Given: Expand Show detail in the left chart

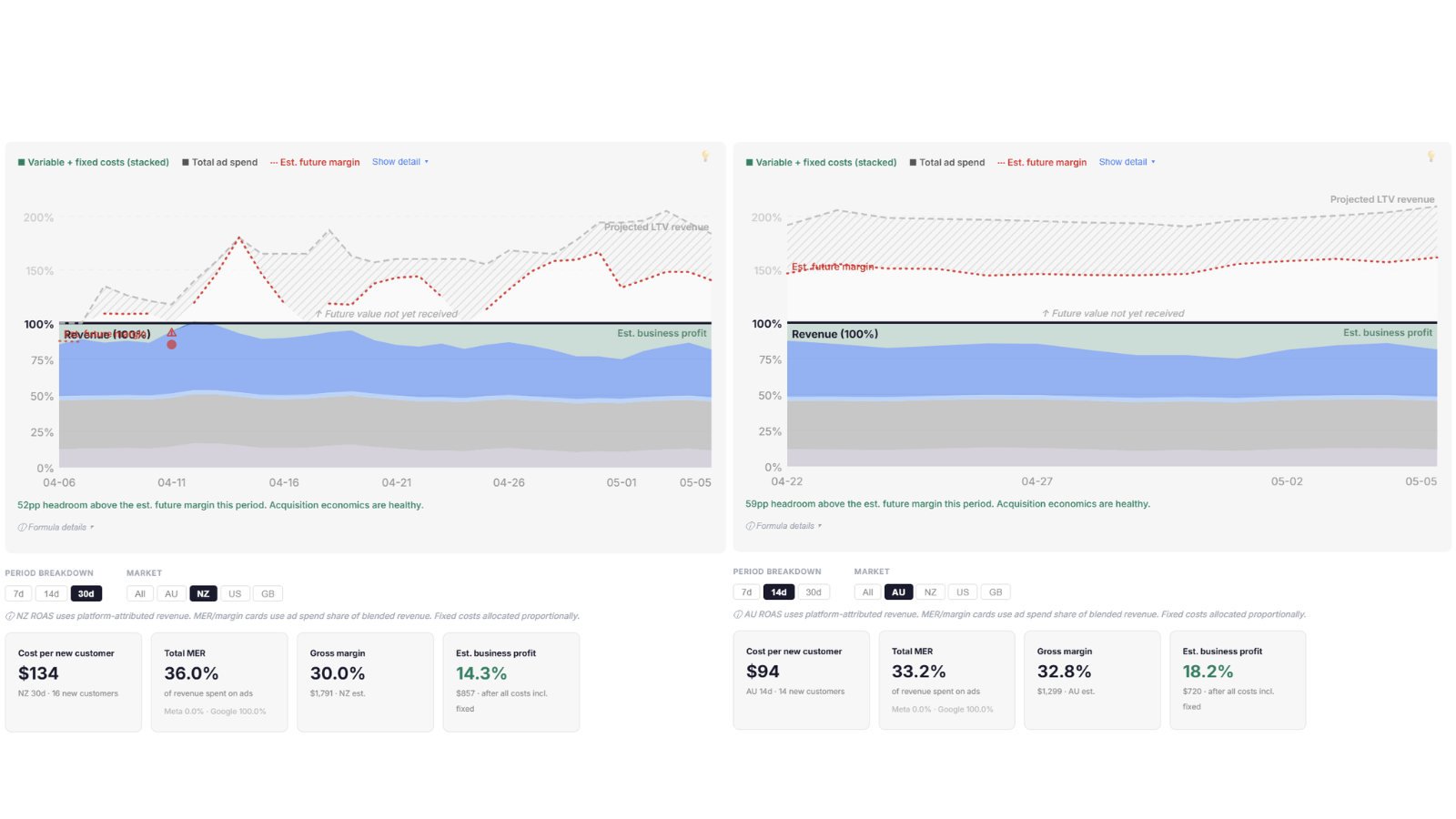Looking at the screenshot, I should point(400,162).
